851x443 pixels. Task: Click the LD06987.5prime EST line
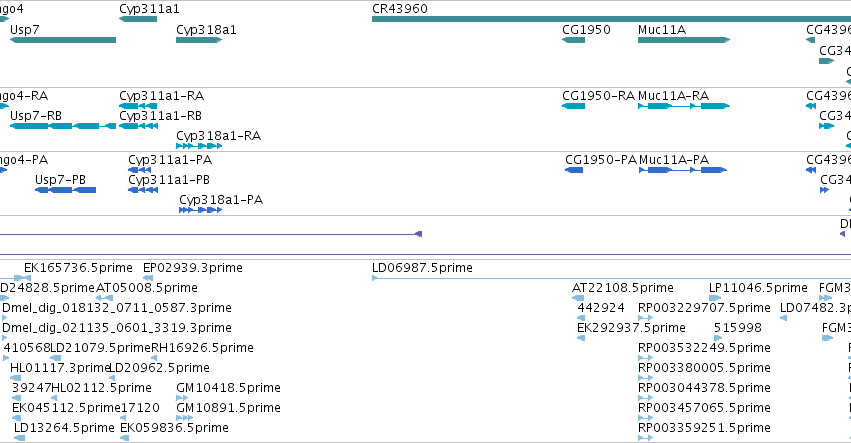click(611, 278)
